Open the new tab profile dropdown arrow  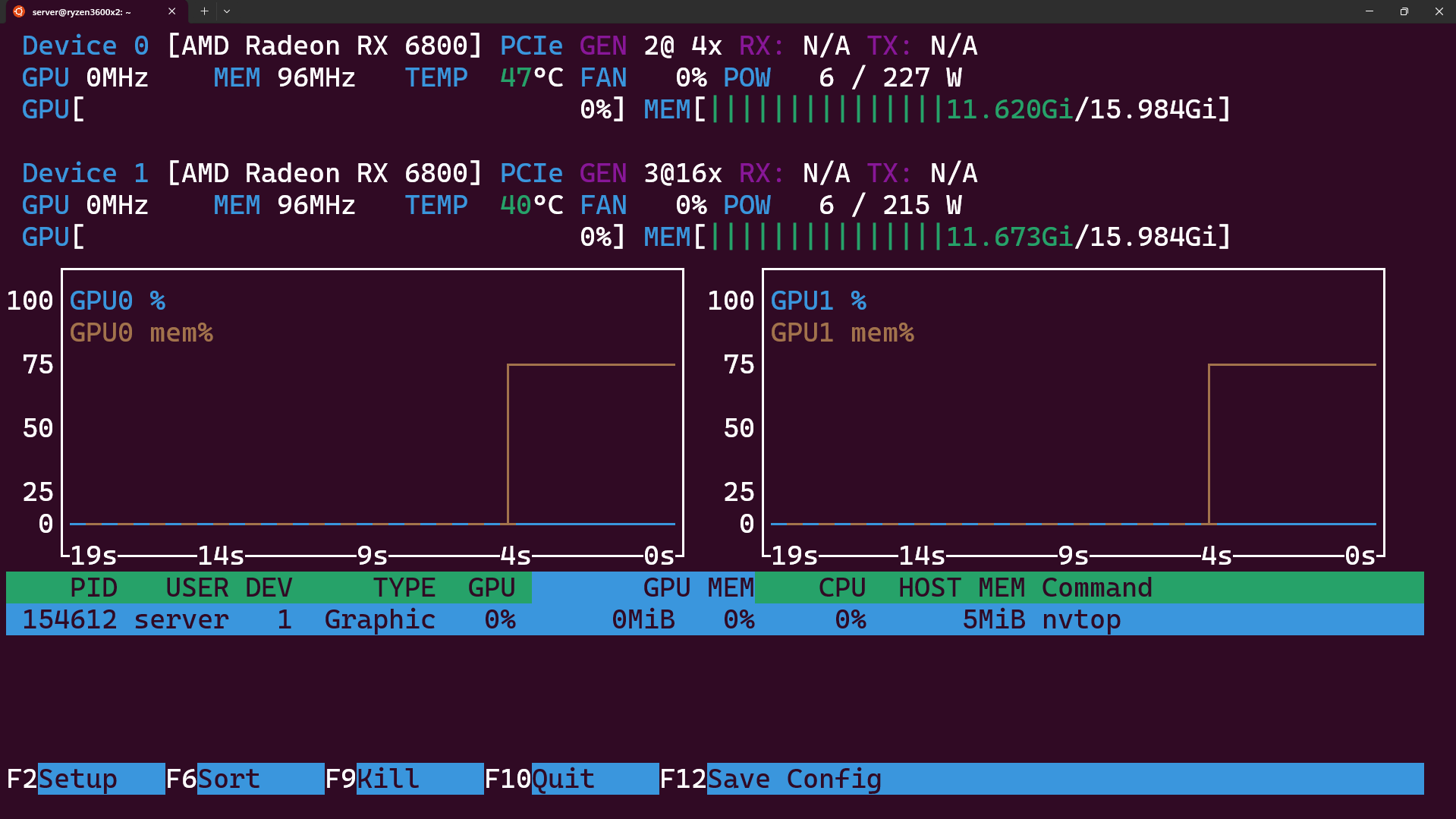click(227, 11)
